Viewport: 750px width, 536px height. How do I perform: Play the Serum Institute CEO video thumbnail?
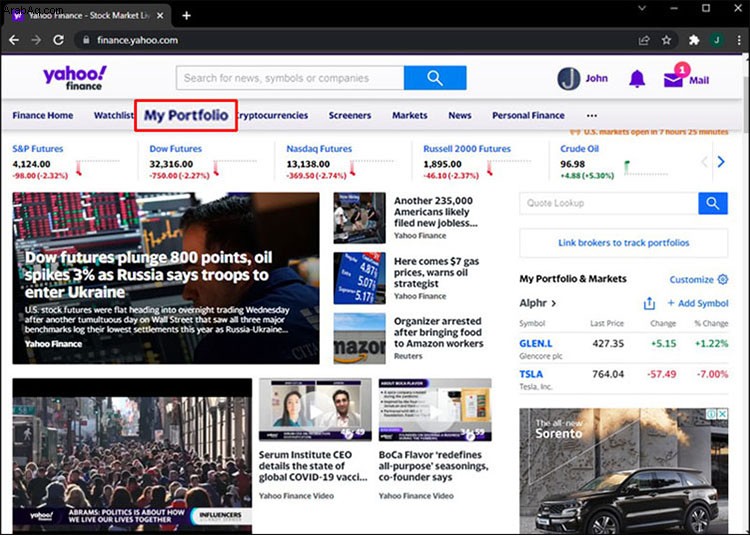coord(315,409)
